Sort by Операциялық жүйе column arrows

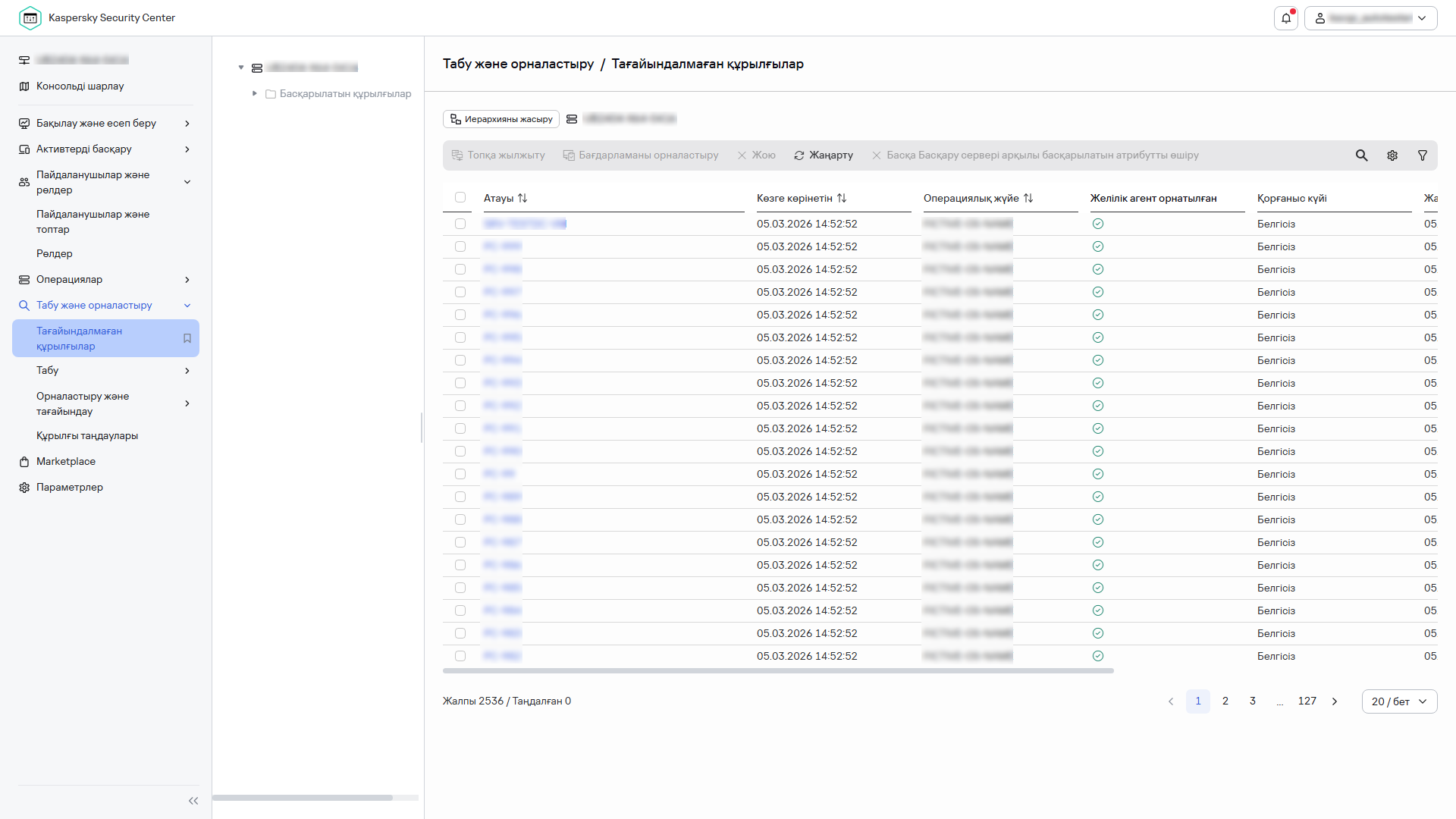tap(1028, 198)
